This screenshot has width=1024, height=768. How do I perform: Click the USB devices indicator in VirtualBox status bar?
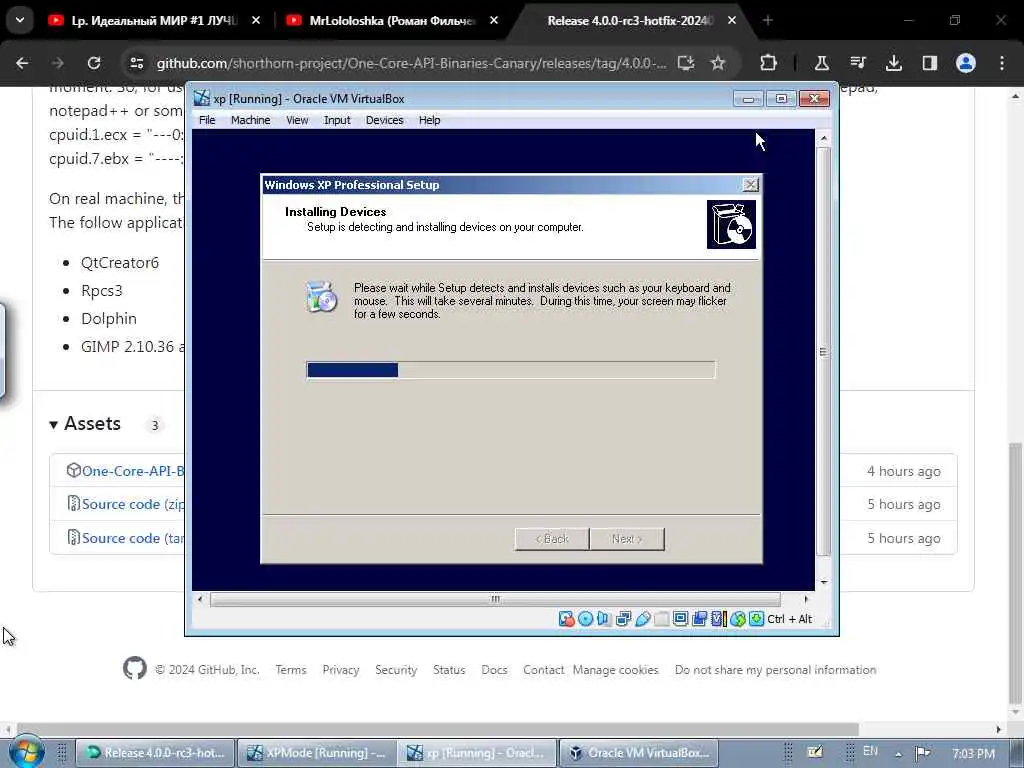pos(643,619)
